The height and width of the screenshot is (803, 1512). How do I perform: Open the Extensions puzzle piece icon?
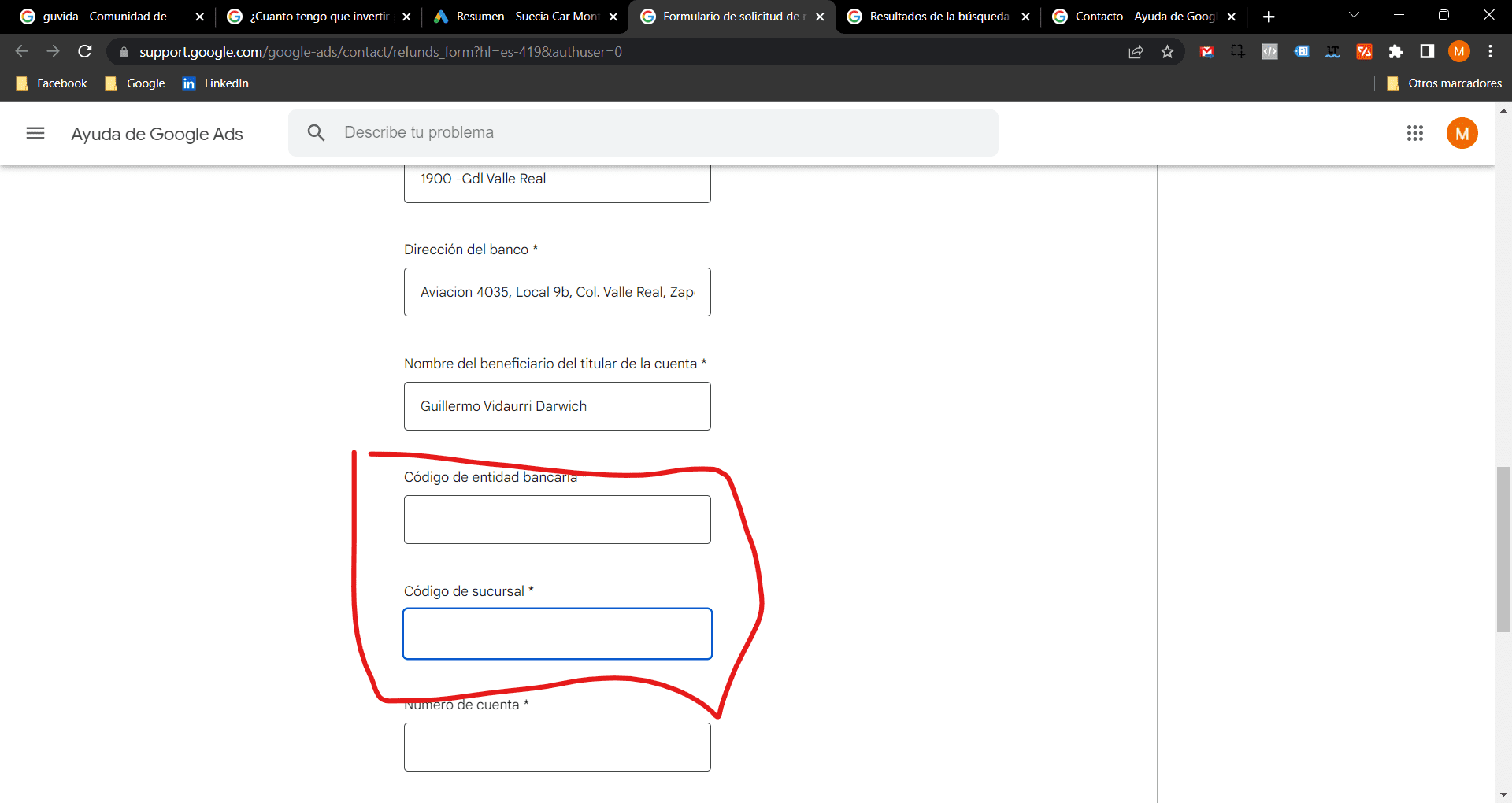click(x=1395, y=52)
